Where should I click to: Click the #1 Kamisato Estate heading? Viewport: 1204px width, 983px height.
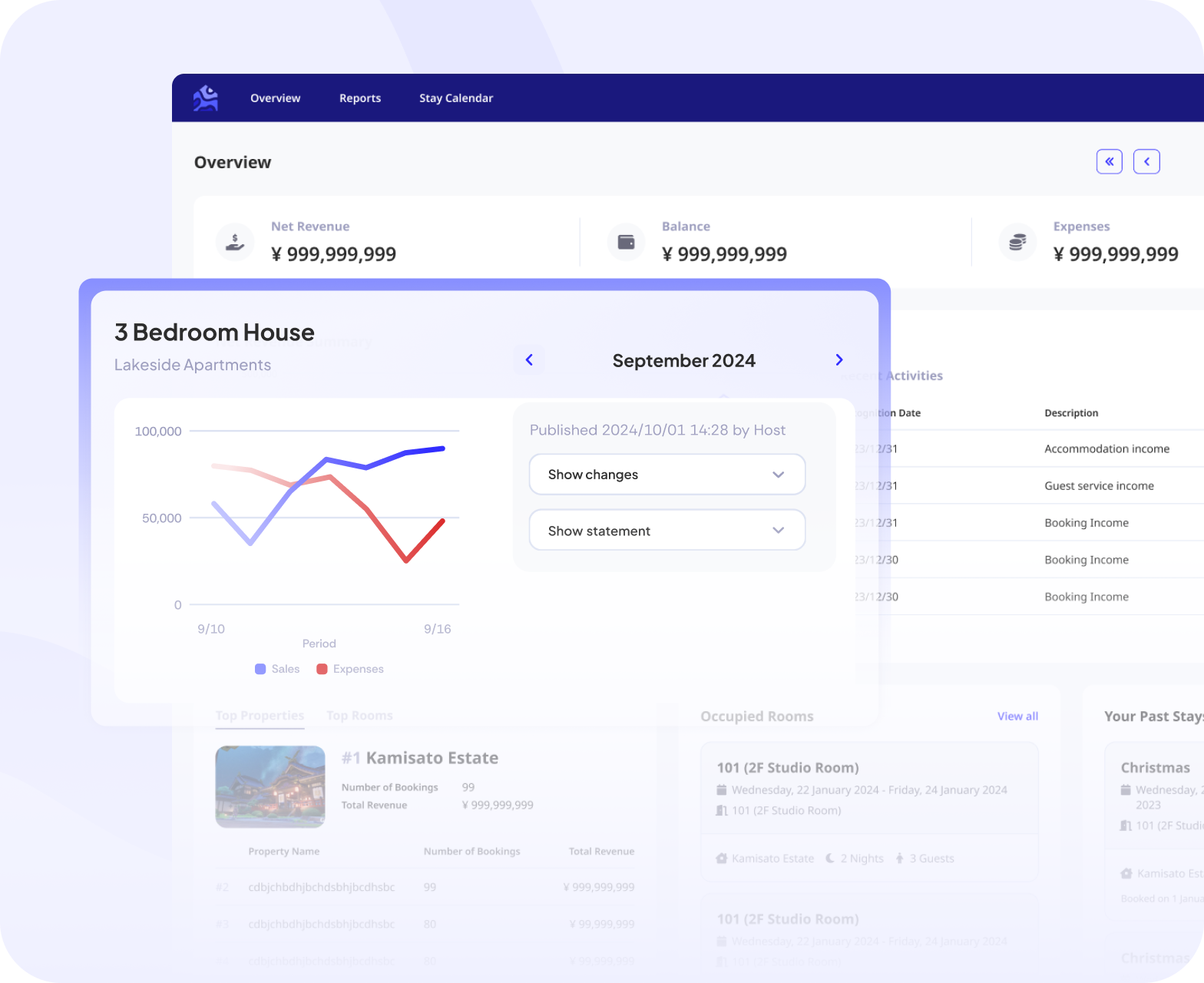(x=420, y=758)
